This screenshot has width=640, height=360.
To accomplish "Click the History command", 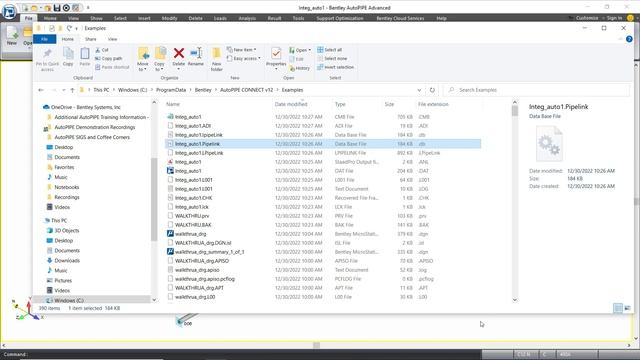I will pyautogui.click(x=300, y=68).
